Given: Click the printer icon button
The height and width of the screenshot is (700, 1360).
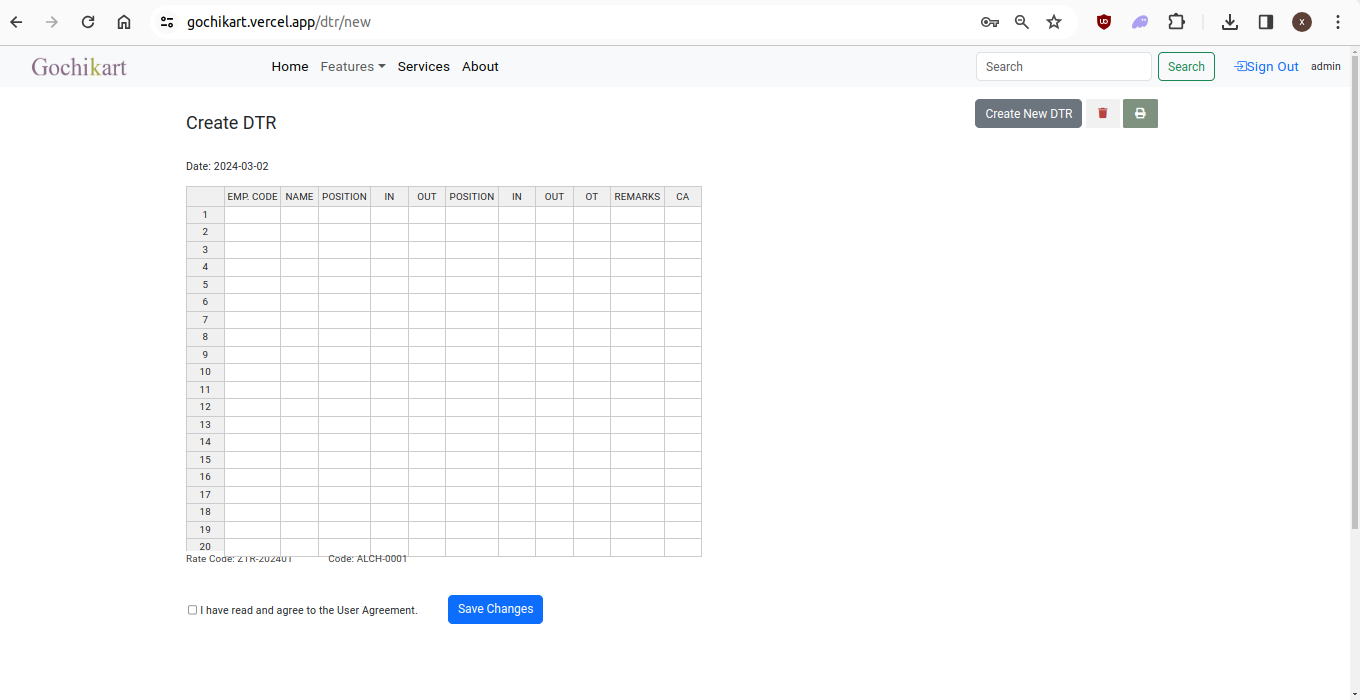Looking at the screenshot, I should [1140, 114].
